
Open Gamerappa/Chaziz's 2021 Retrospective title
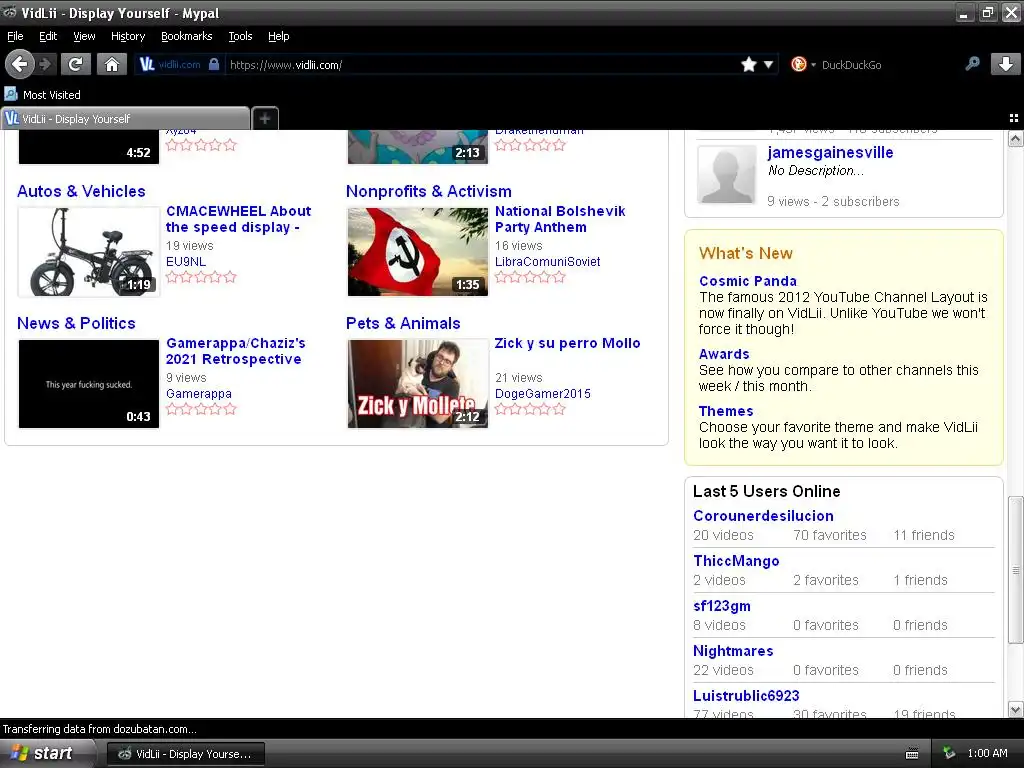point(236,351)
